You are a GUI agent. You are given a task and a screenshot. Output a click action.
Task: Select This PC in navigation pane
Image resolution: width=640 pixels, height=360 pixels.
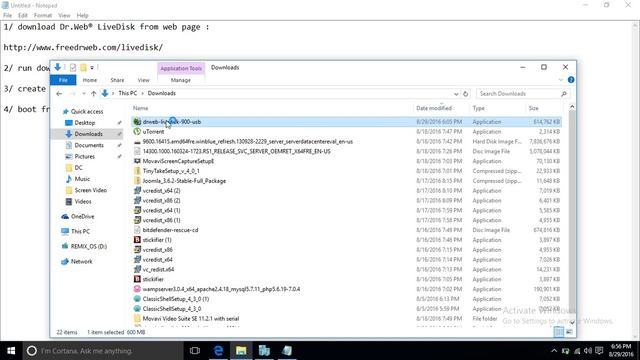[80, 231]
